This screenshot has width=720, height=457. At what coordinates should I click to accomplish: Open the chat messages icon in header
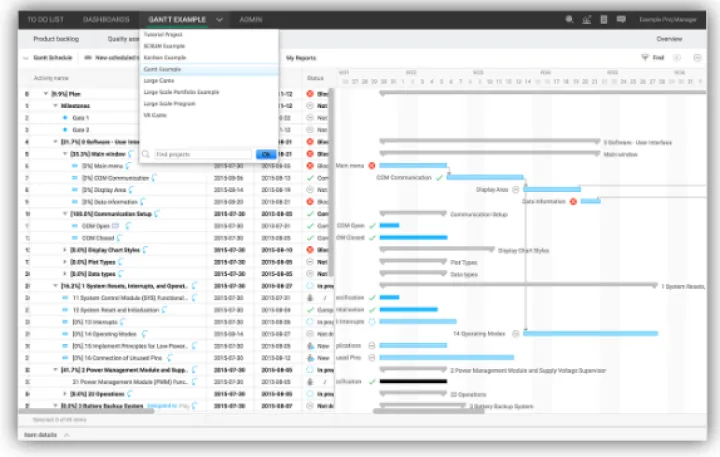[620, 19]
